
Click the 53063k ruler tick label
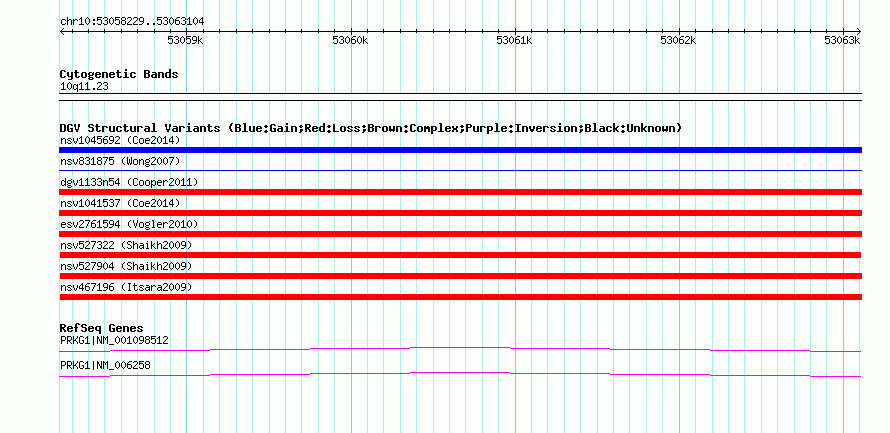[x=843, y=40]
